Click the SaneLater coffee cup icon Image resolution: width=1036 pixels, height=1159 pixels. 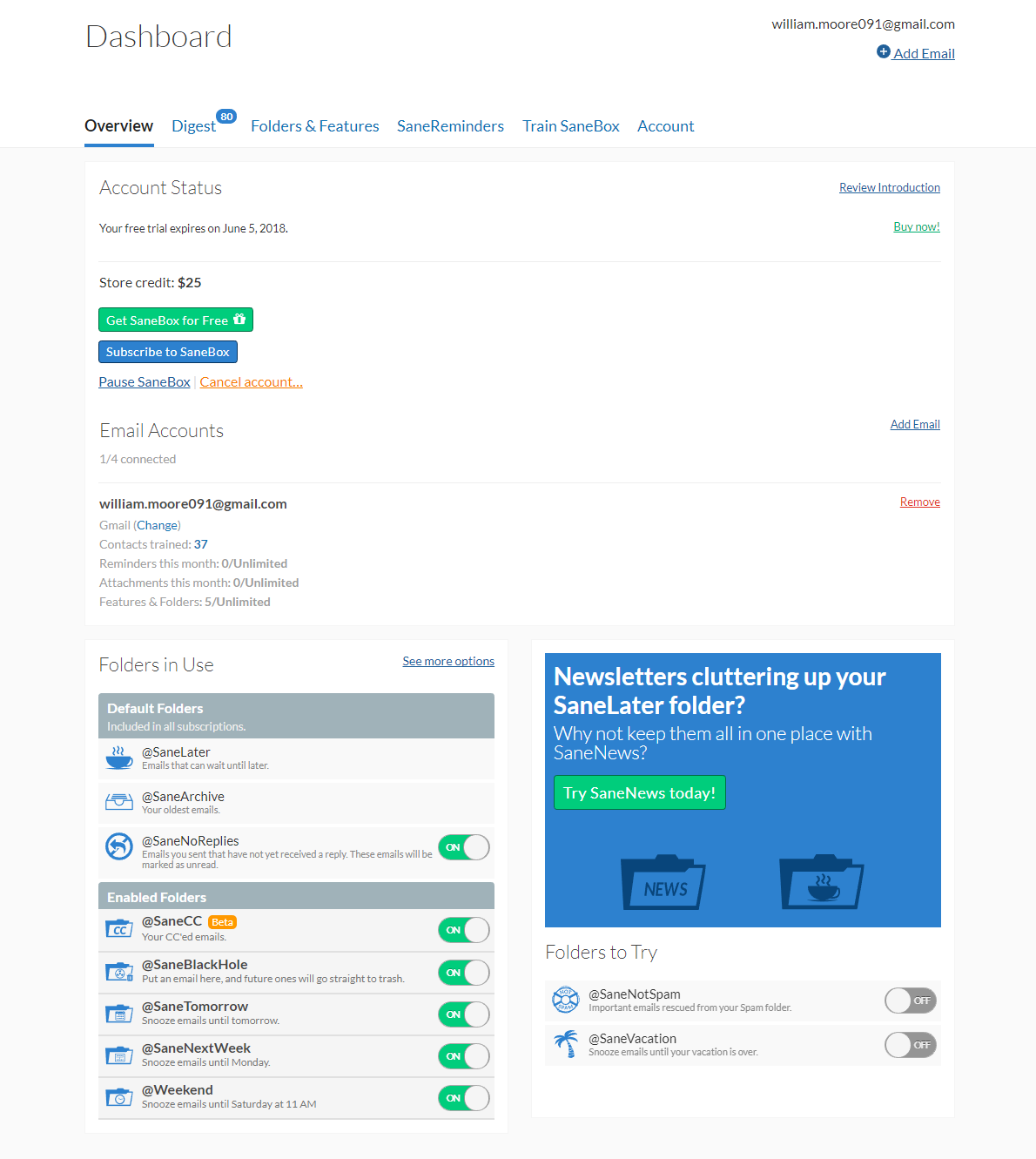click(x=119, y=758)
